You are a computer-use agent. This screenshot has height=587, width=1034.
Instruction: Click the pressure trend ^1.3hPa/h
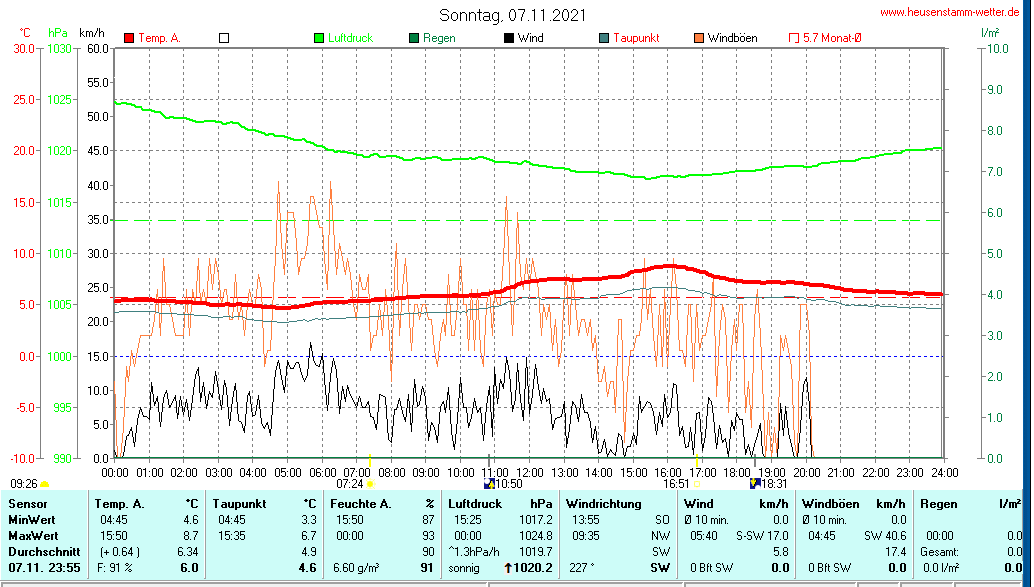click(474, 551)
